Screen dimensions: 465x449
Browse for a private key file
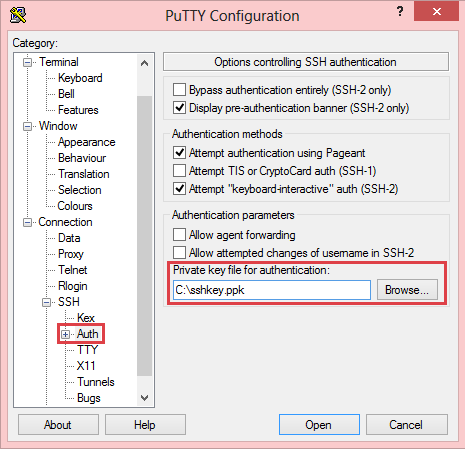[x=407, y=290]
